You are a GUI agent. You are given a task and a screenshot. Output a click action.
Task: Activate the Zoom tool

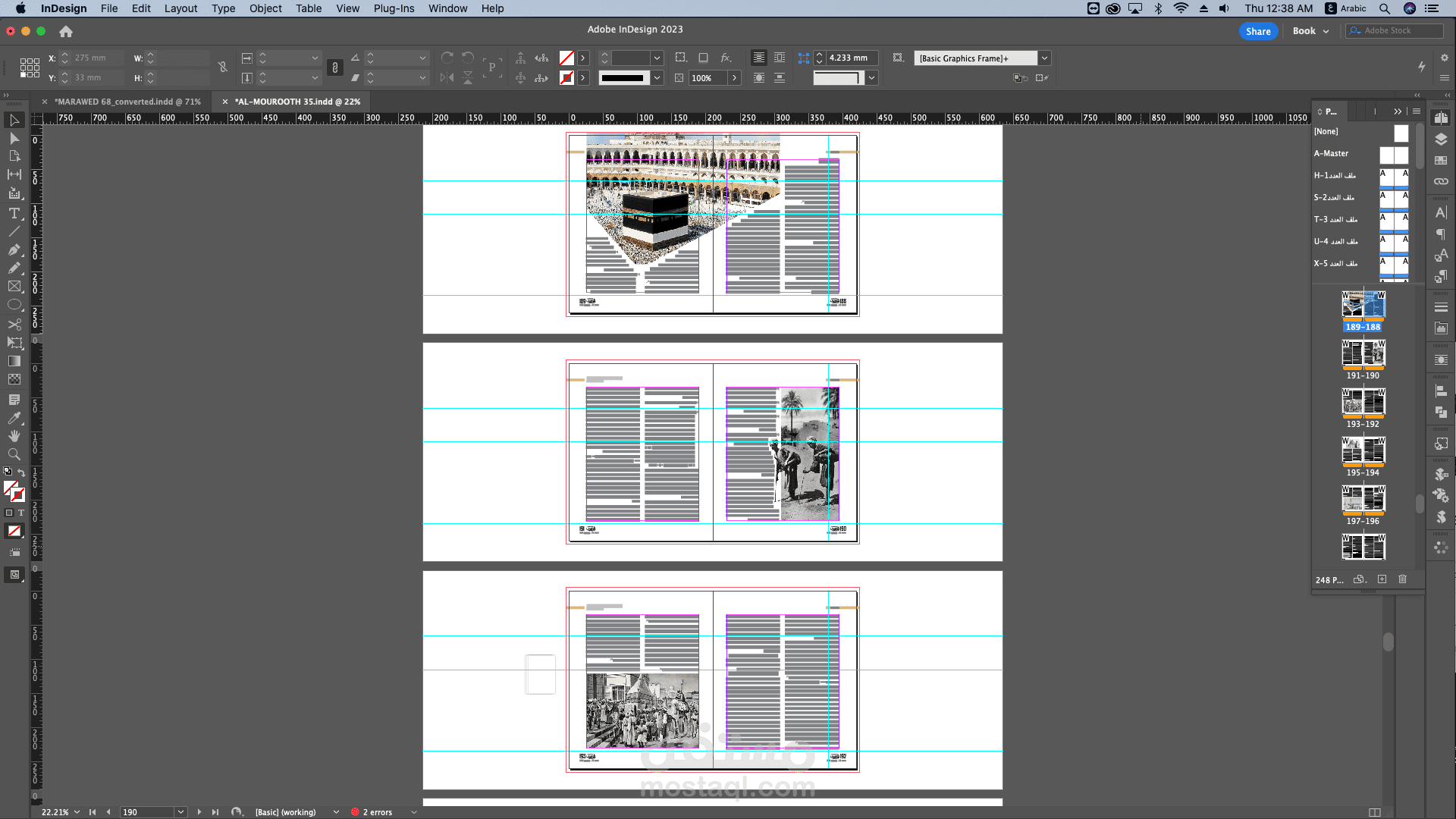14,454
